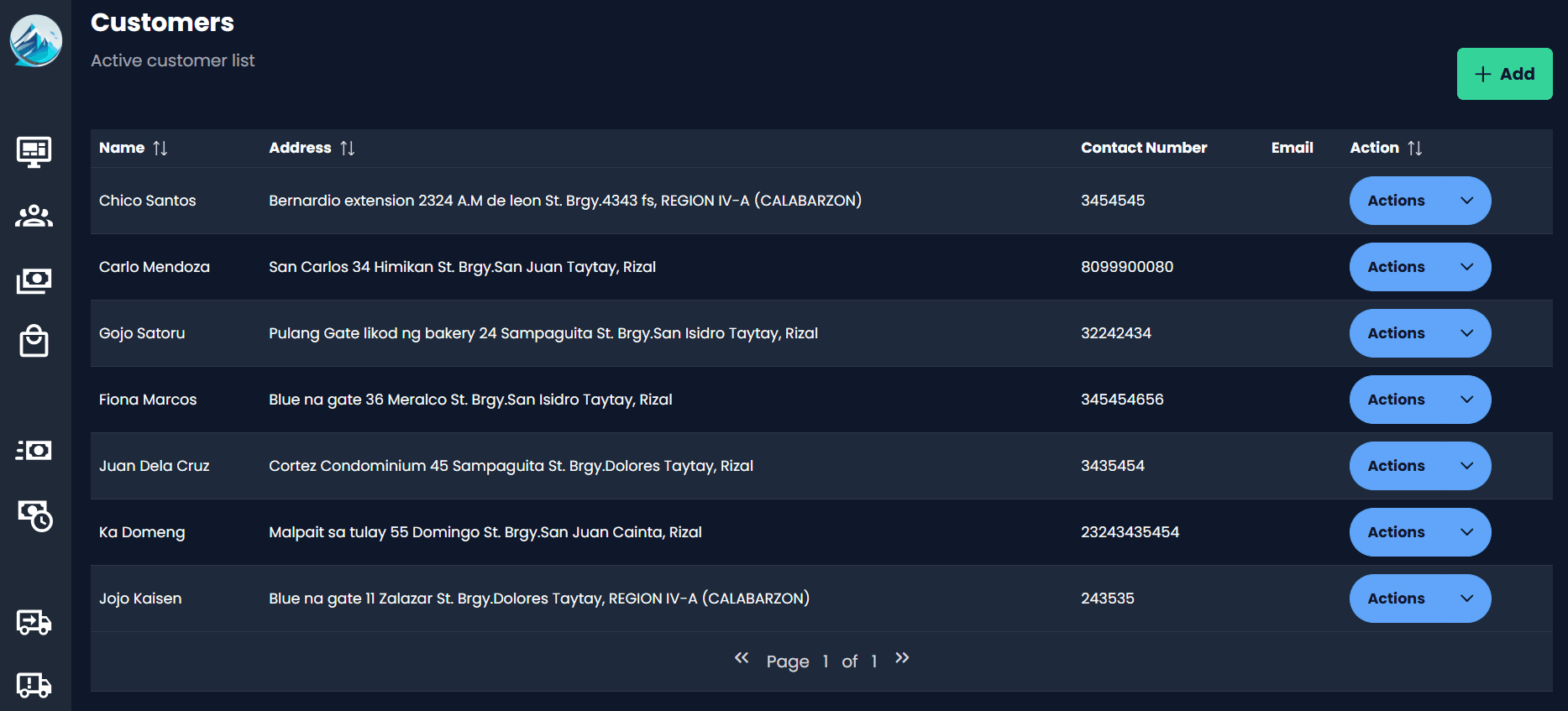The height and width of the screenshot is (711, 1568).
Task: Click contact number 8099900080
Action: [x=1127, y=267]
